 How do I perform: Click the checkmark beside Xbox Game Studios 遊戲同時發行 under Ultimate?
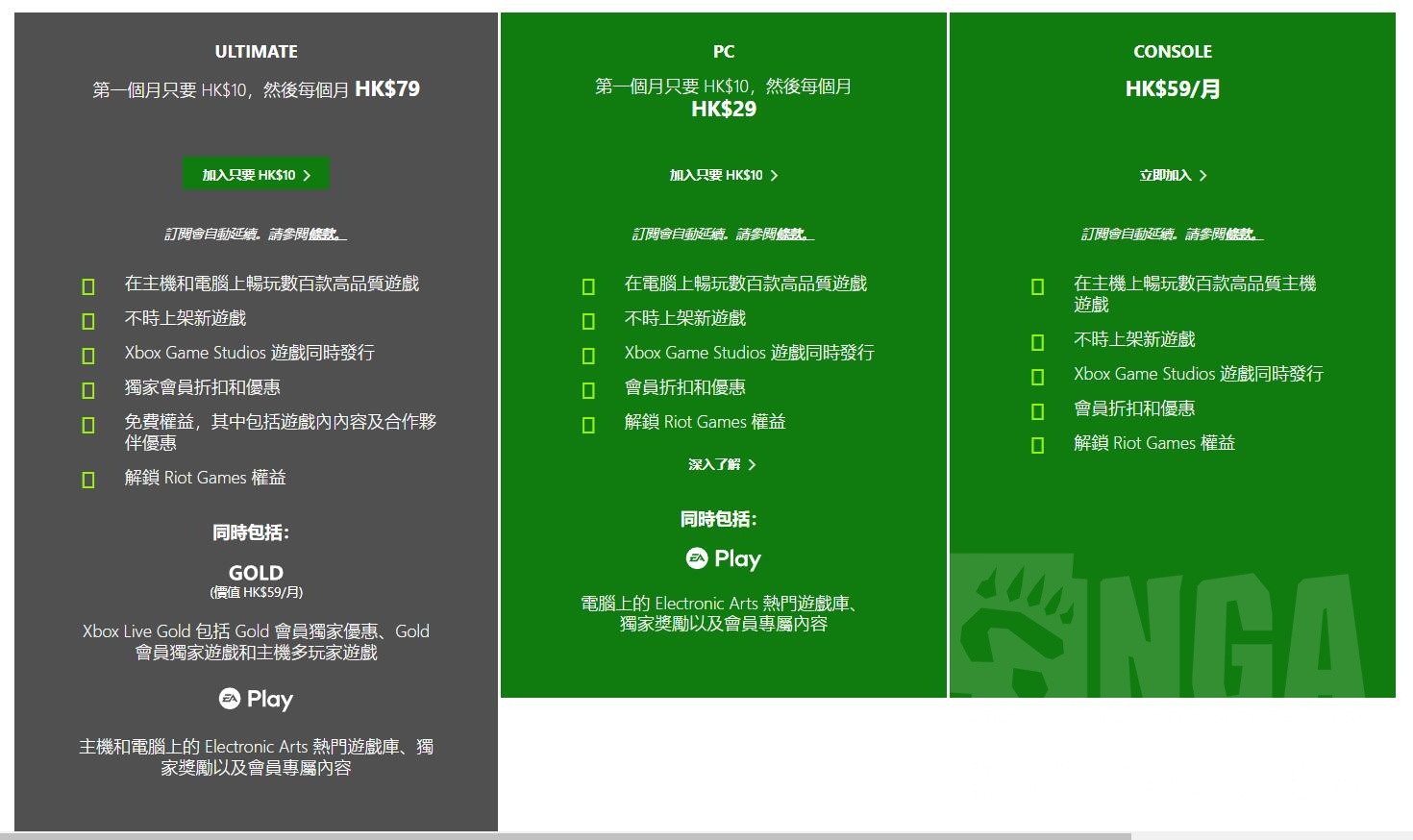(87, 355)
